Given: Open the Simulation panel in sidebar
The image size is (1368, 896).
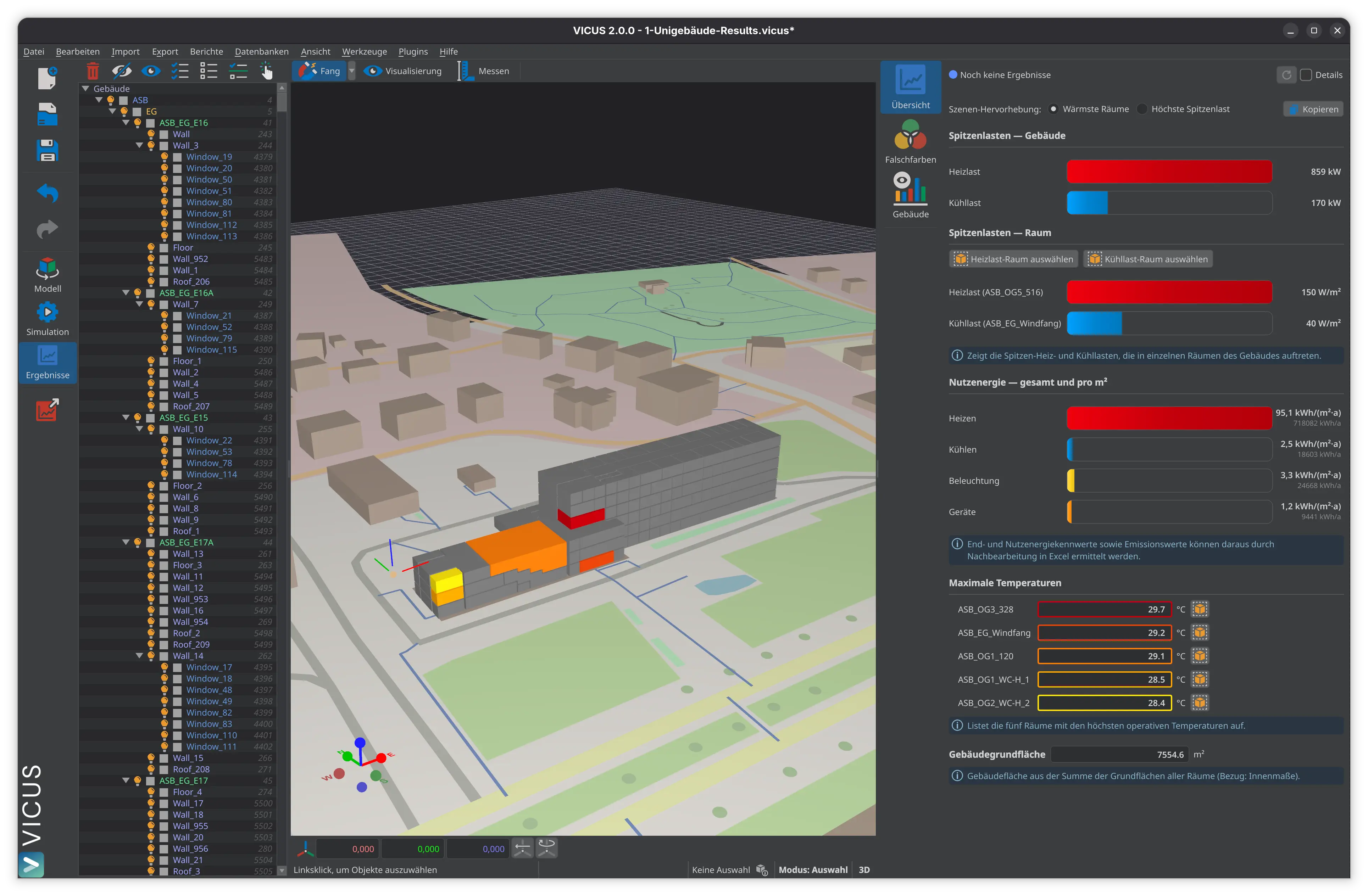Looking at the screenshot, I should [47, 319].
